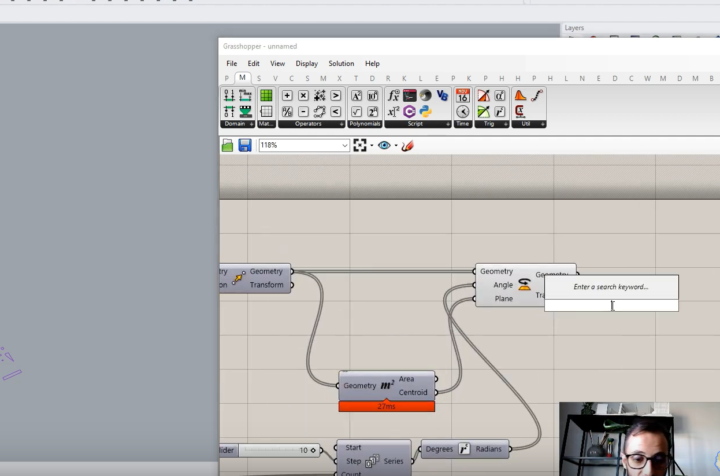The image size is (720, 476).
Task: Choose the Power of 2 icon
Action: click(372, 111)
